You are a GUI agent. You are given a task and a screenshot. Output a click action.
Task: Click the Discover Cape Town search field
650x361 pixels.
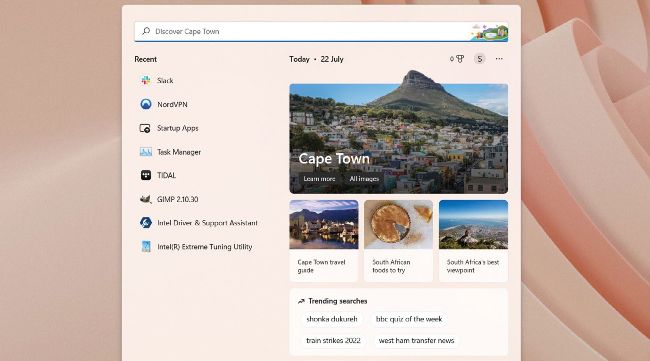click(321, 31)
